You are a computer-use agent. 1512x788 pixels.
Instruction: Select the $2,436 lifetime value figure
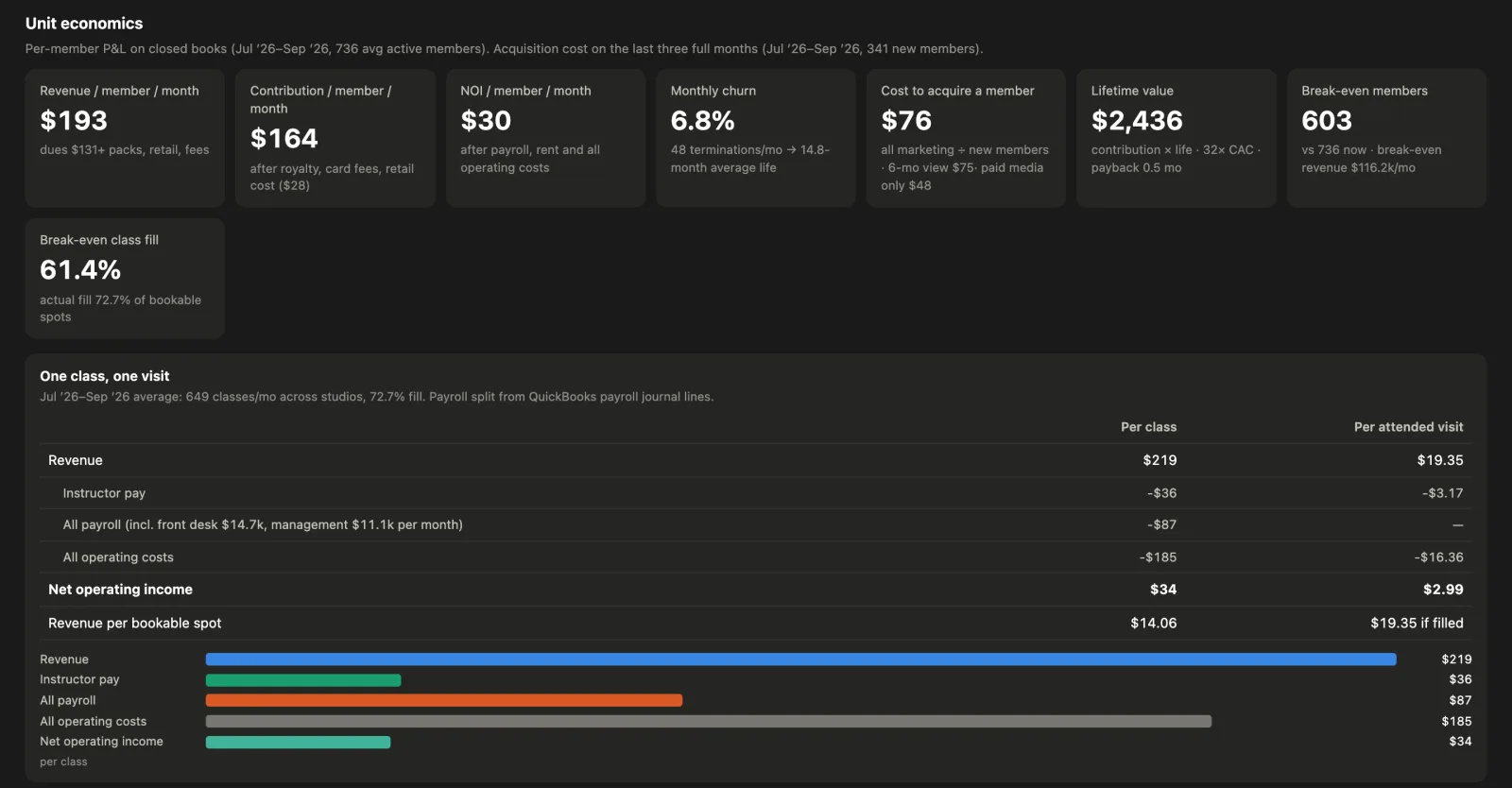[1137, 121]
